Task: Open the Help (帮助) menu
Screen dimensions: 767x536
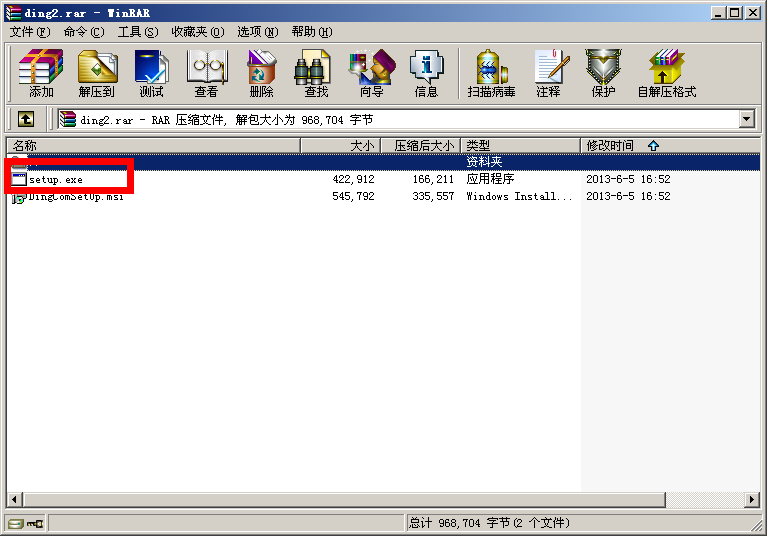Action: coord(312,32)
